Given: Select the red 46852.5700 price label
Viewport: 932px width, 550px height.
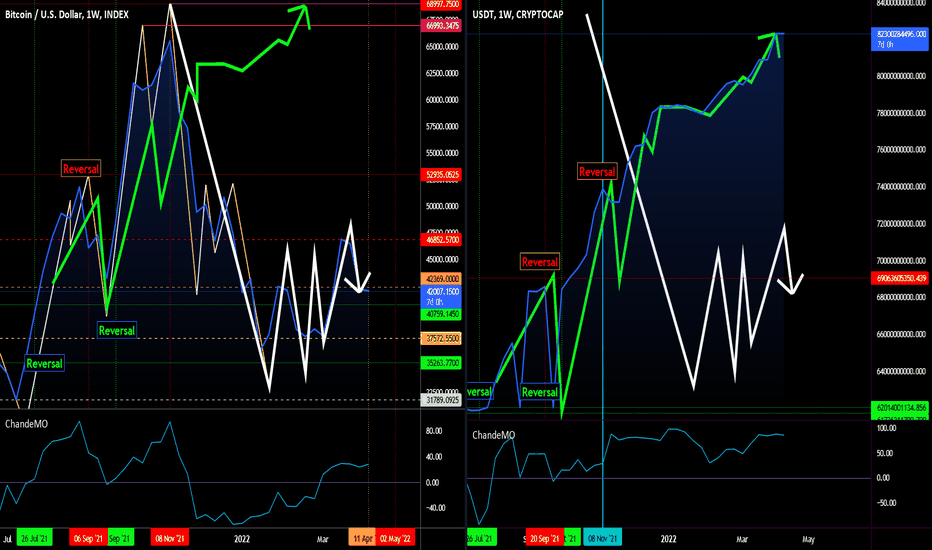Looking at the screenshot, I should (442, 240).
